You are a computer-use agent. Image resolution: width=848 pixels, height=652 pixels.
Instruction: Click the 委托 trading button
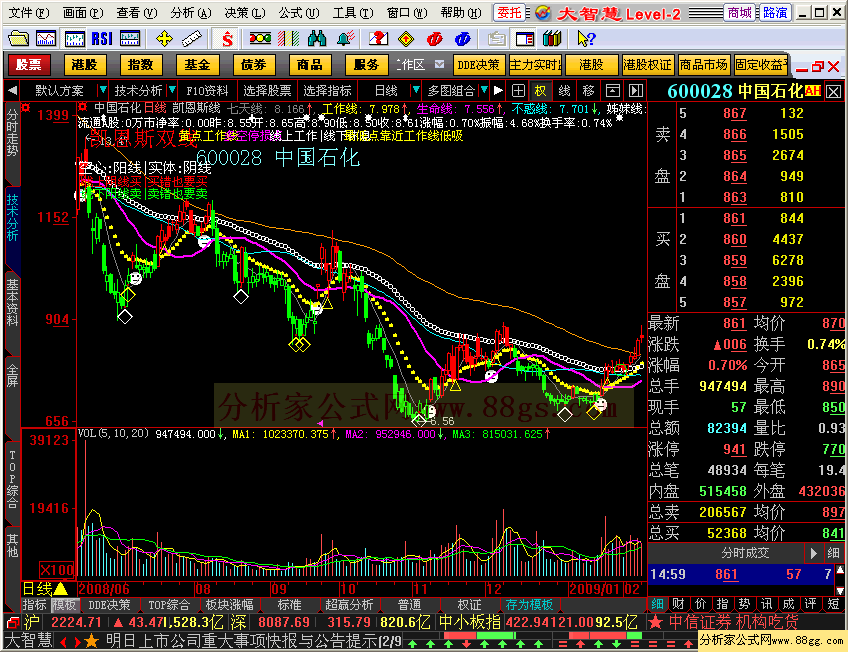509,12
